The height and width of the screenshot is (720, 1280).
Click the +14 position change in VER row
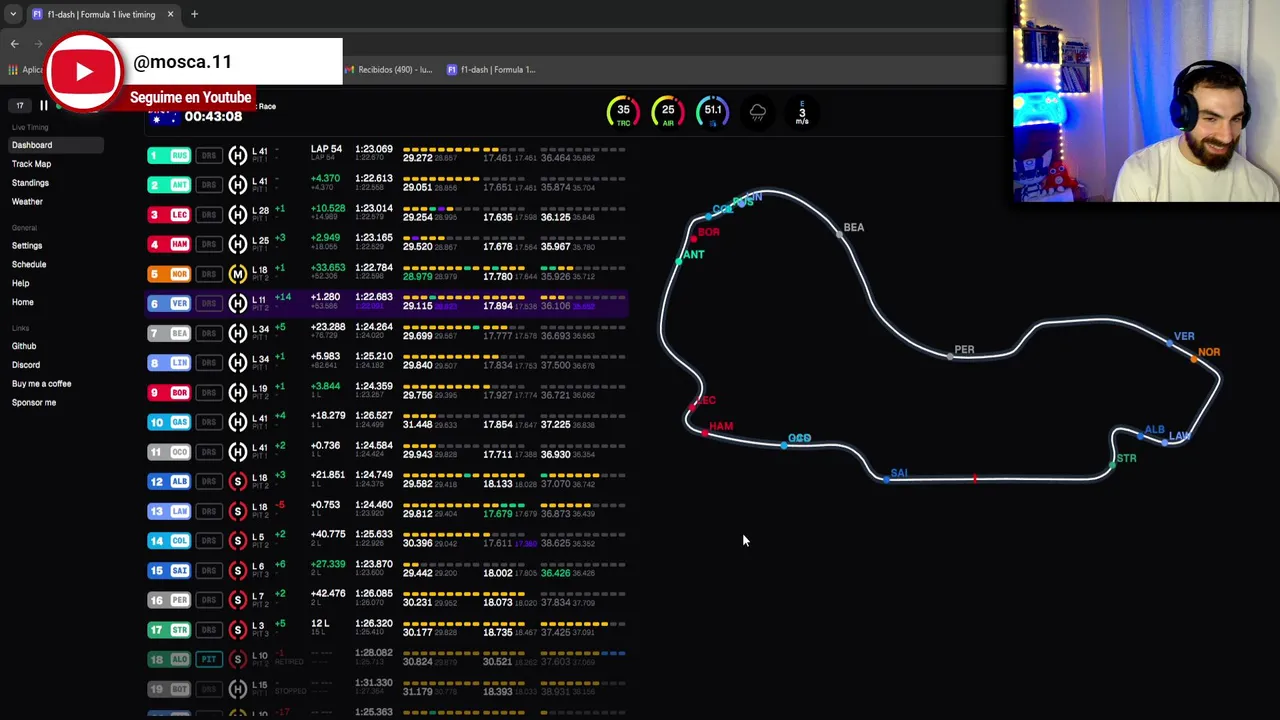(283, 297)
